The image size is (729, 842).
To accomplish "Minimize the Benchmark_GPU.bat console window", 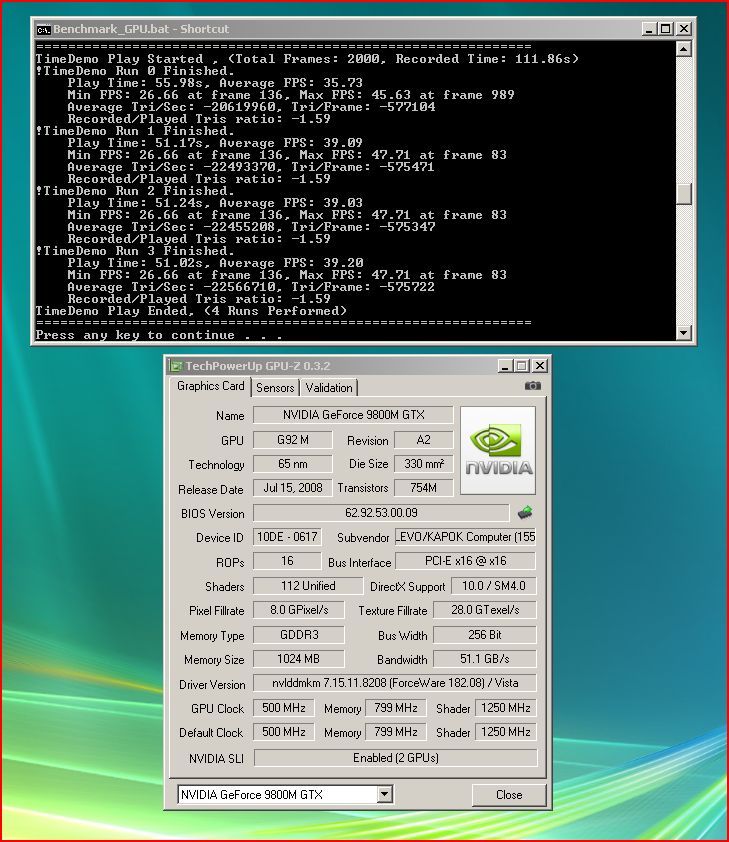I will (x=650, y=29).
